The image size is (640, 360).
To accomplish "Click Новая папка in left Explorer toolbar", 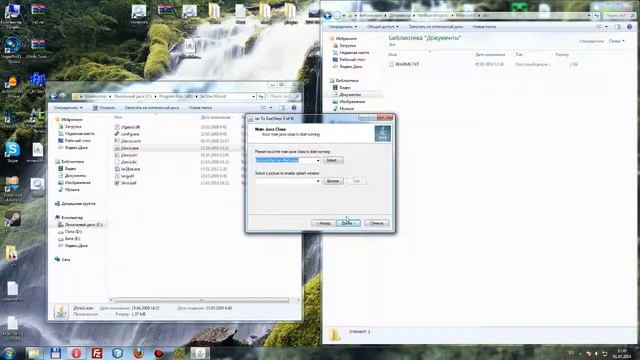I will click(200, 108).
